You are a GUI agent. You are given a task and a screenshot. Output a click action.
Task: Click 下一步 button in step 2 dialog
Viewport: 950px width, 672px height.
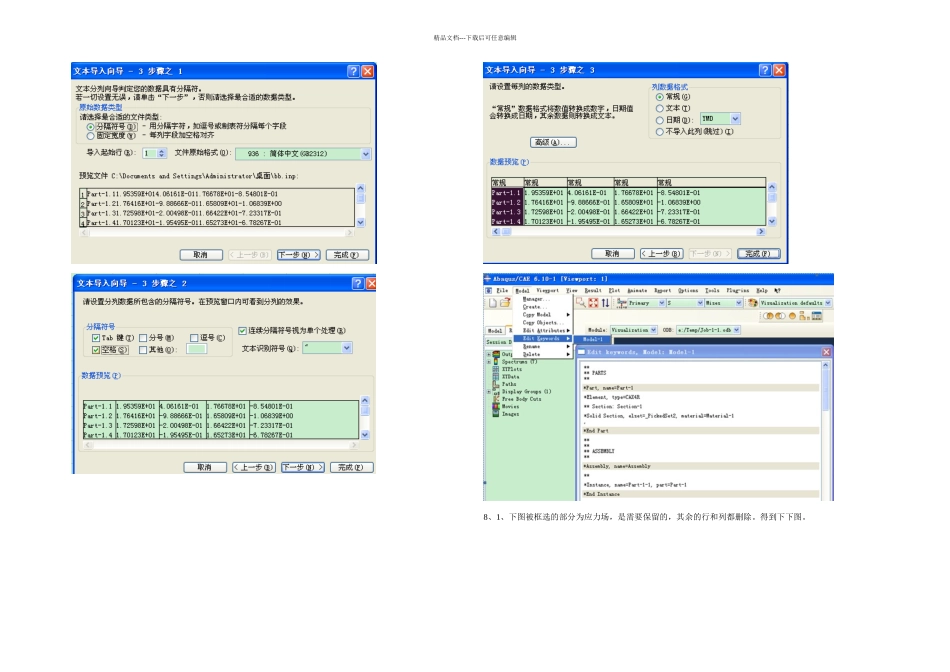[x=303, y=468]
